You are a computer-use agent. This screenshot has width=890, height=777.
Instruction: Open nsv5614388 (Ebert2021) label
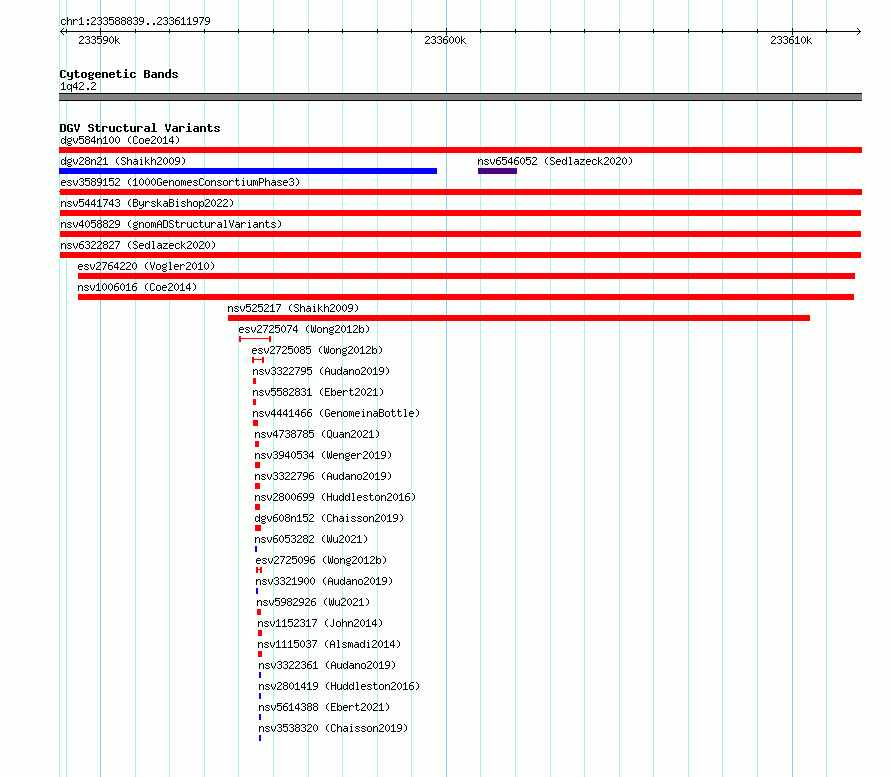[x=324, y=707]
